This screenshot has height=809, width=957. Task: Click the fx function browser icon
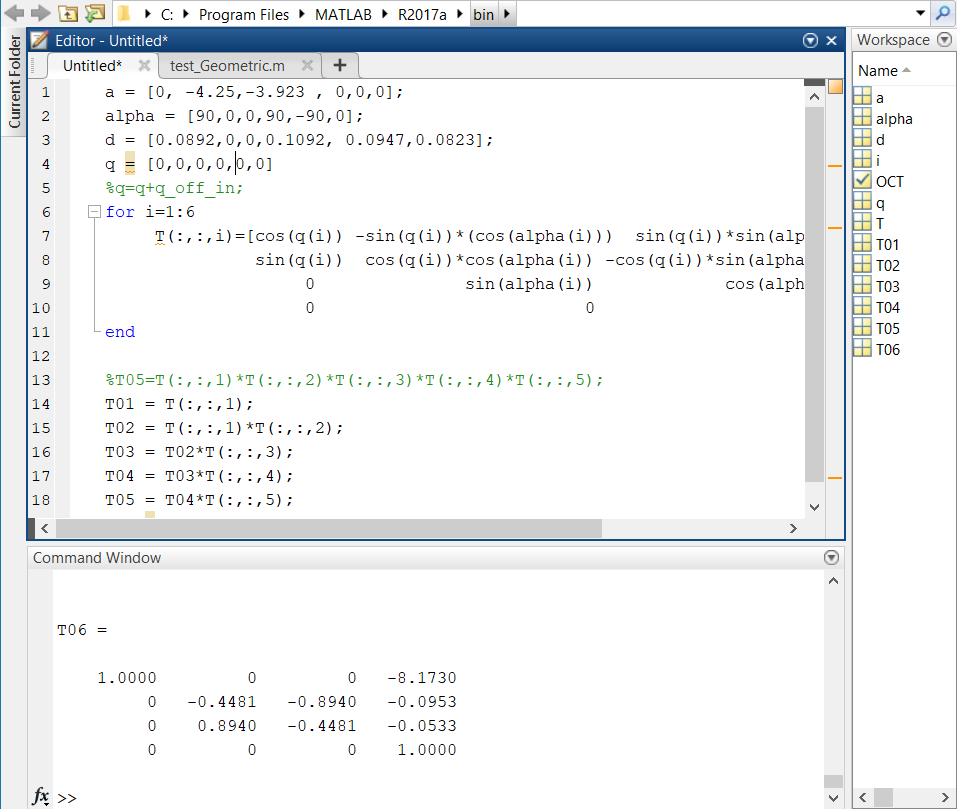41,797
